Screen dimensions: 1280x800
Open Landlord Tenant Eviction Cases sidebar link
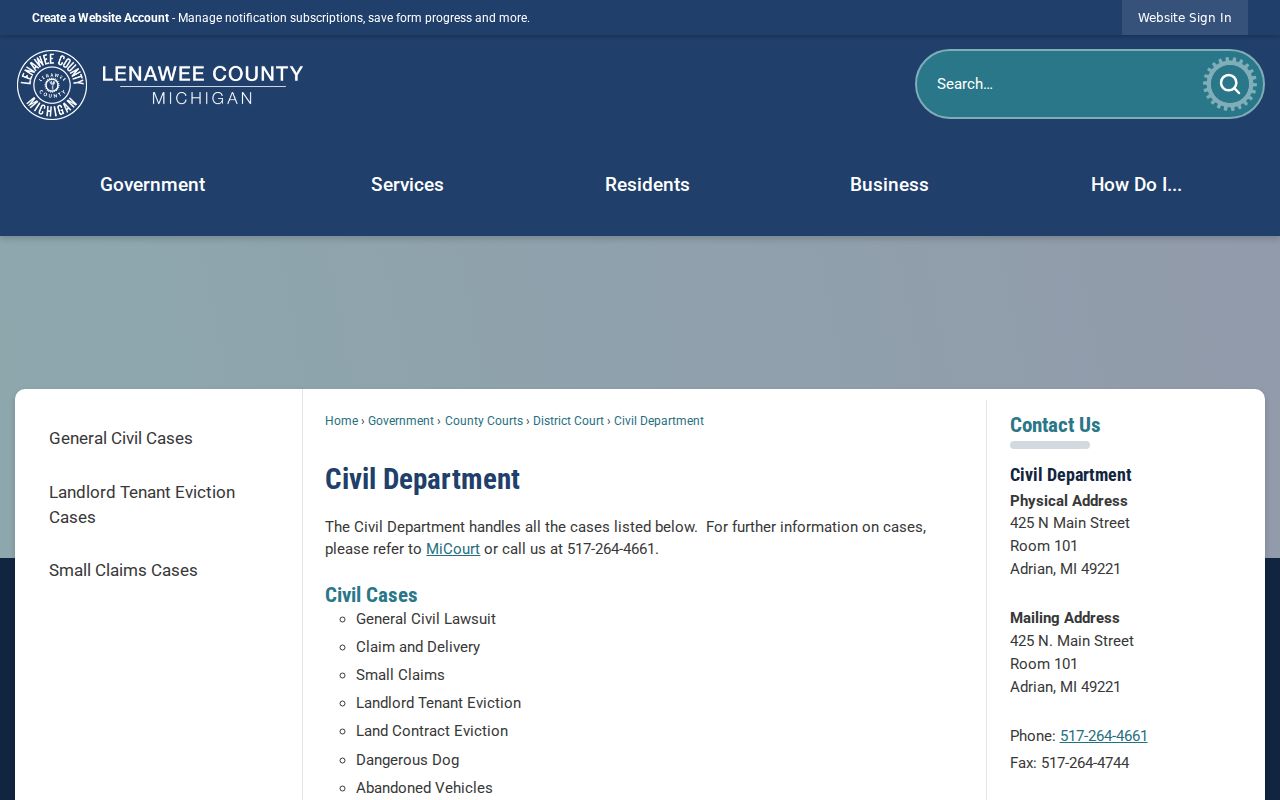point(142,504)
